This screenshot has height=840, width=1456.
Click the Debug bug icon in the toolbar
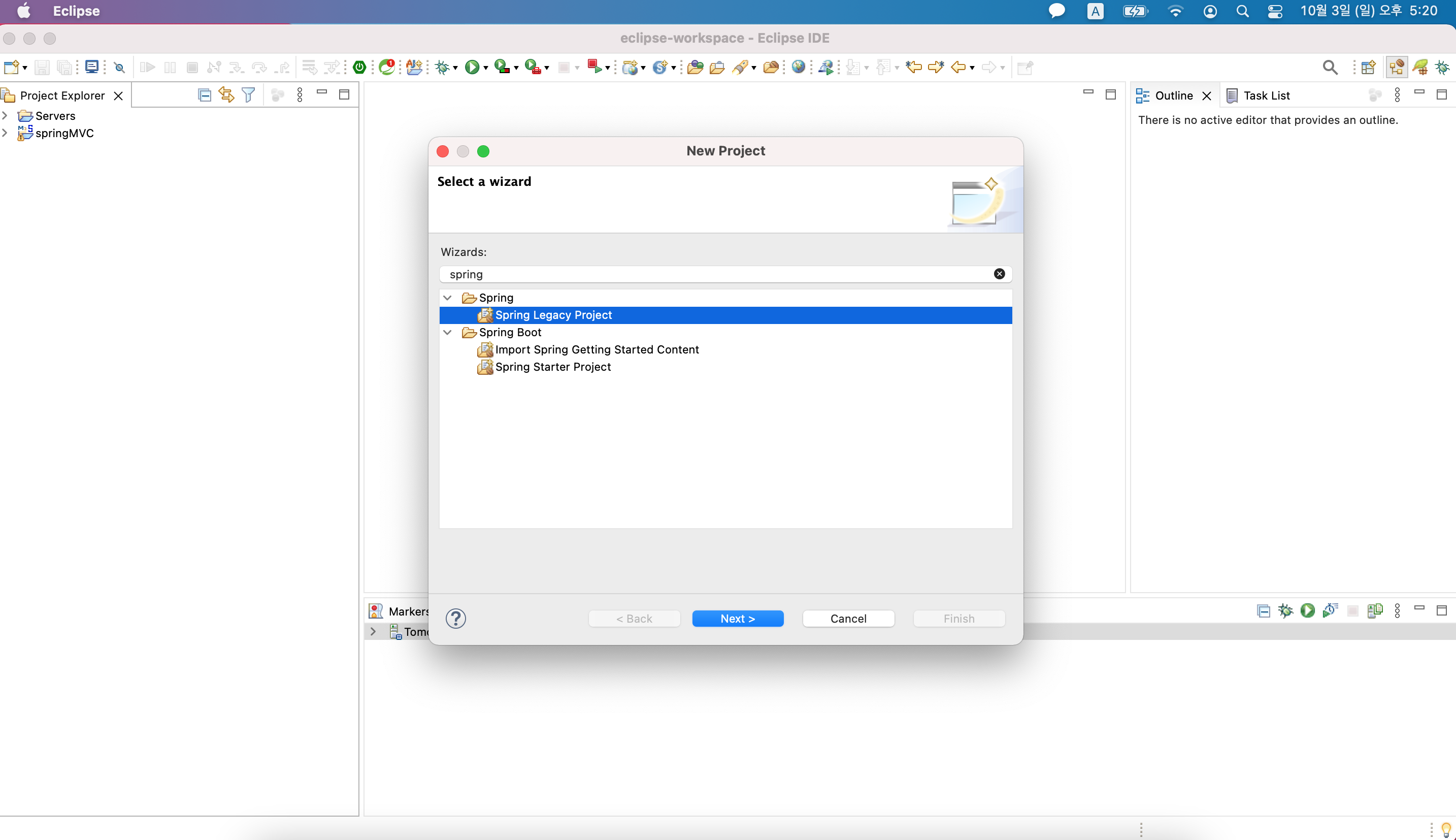coord(442,68)
